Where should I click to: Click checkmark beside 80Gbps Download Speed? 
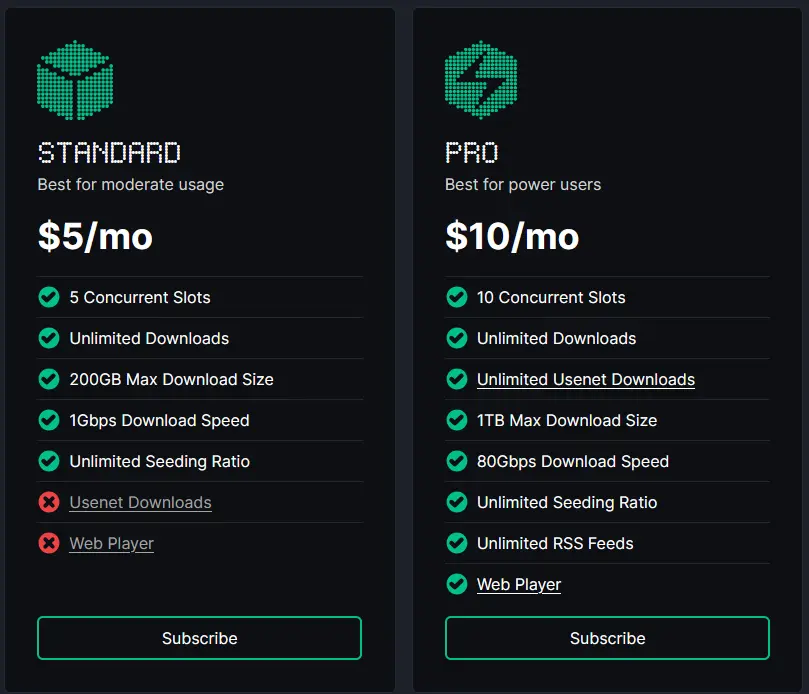click(457, 461)
